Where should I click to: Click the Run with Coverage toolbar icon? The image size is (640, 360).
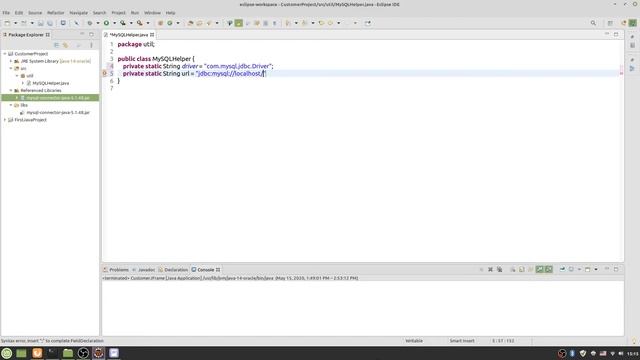coord(123,23)
